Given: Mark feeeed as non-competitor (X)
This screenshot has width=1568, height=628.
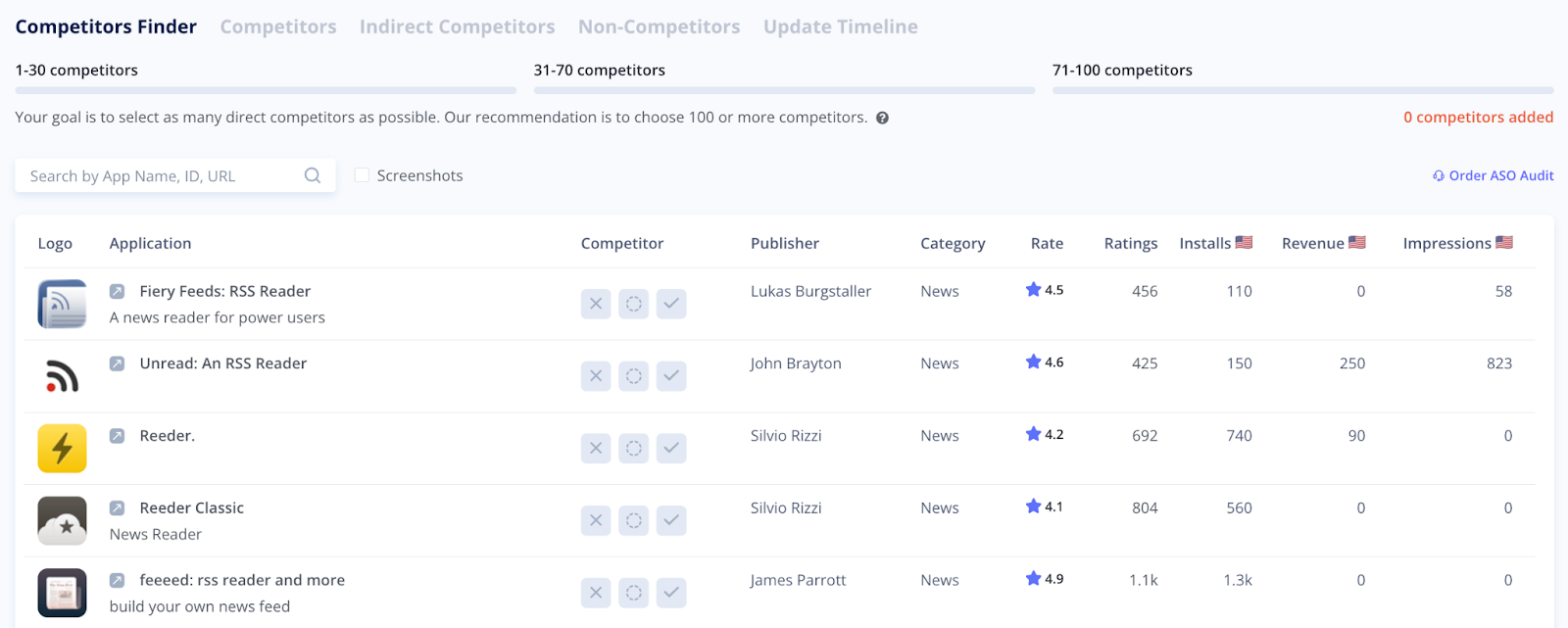Looking at the screenshot, I should [596, 593].
